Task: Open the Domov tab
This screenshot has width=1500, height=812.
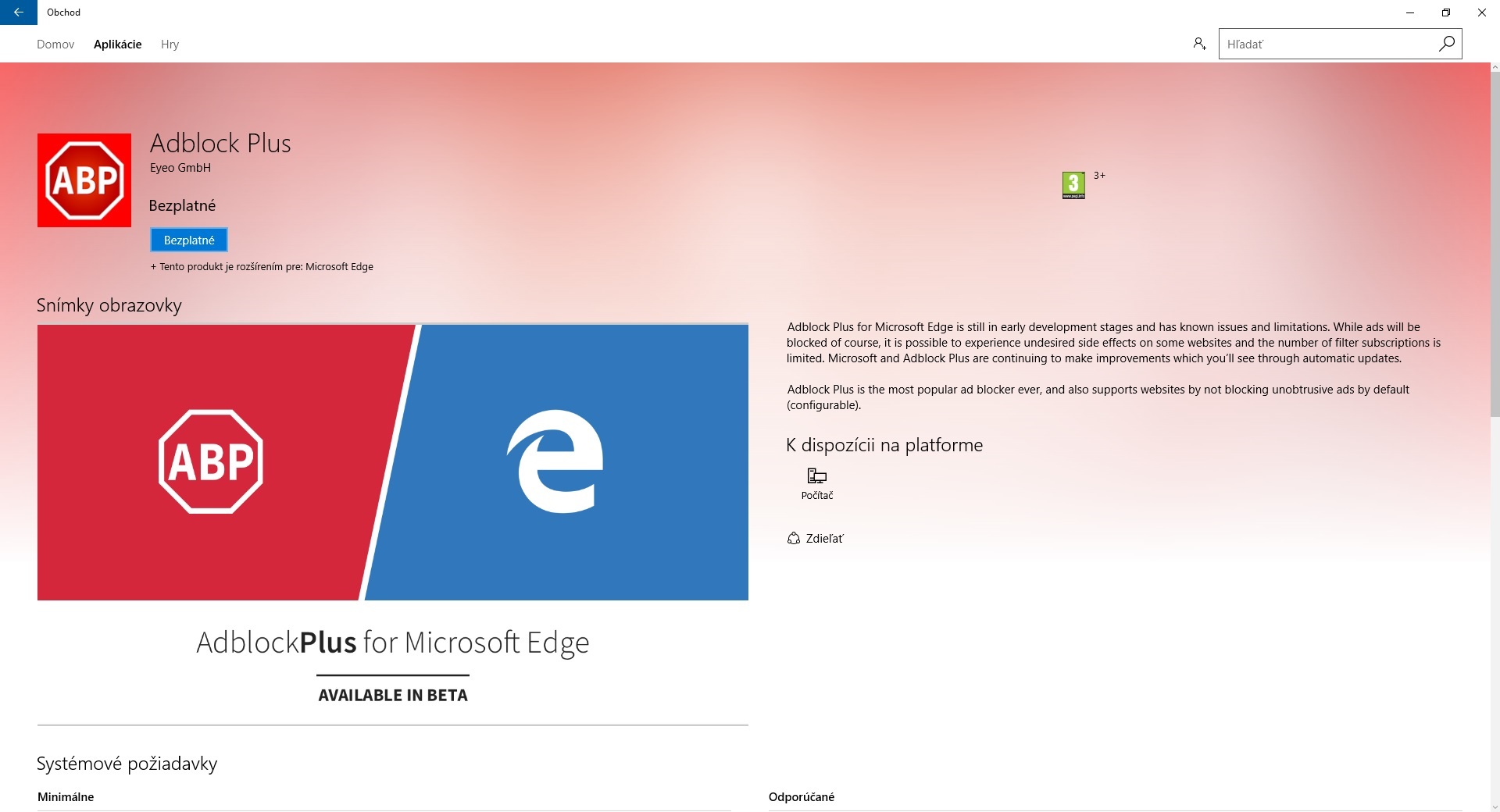Action: pos(55,45)
